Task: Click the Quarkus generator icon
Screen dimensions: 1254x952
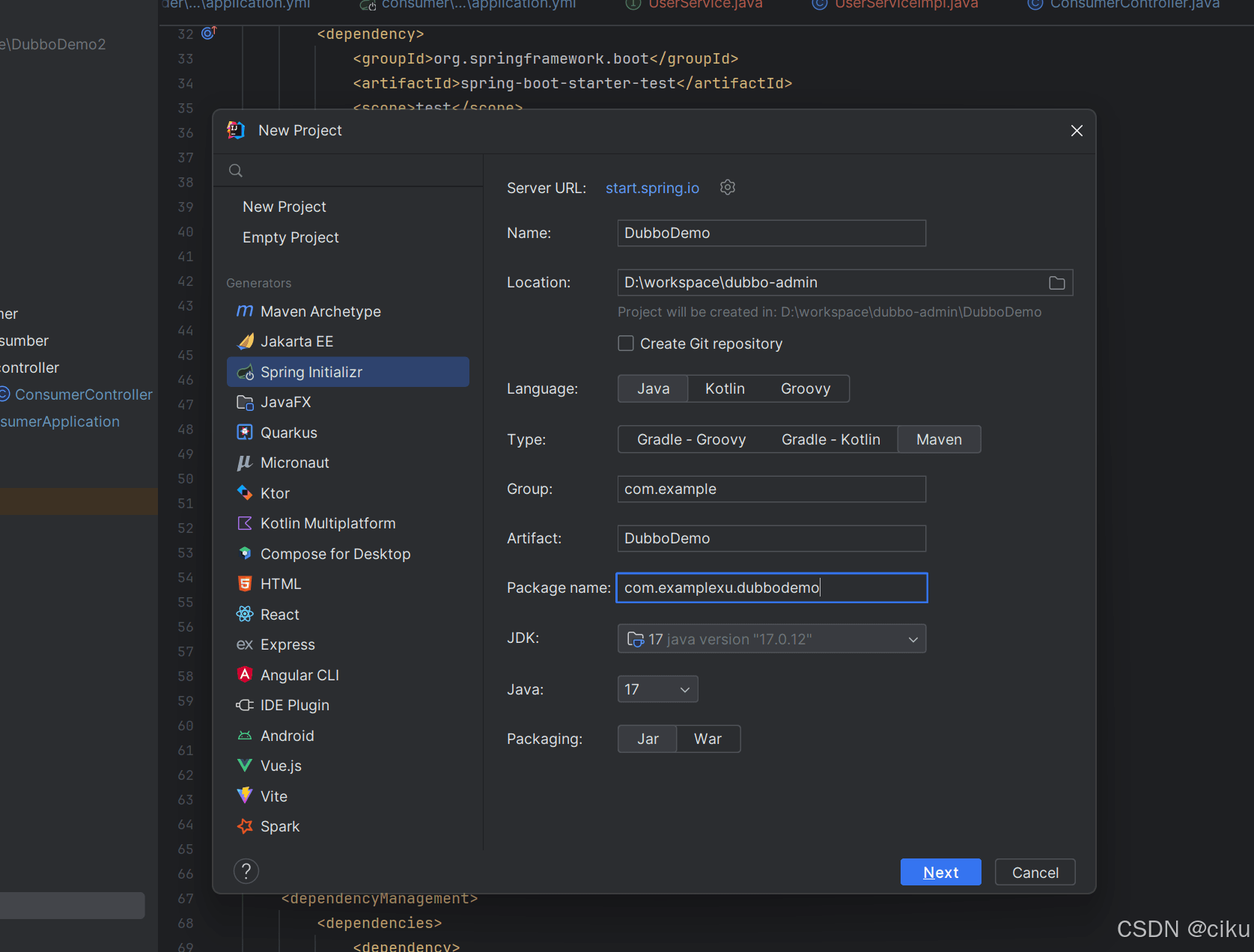Action: pyautogui.click(x=245, y=433)
